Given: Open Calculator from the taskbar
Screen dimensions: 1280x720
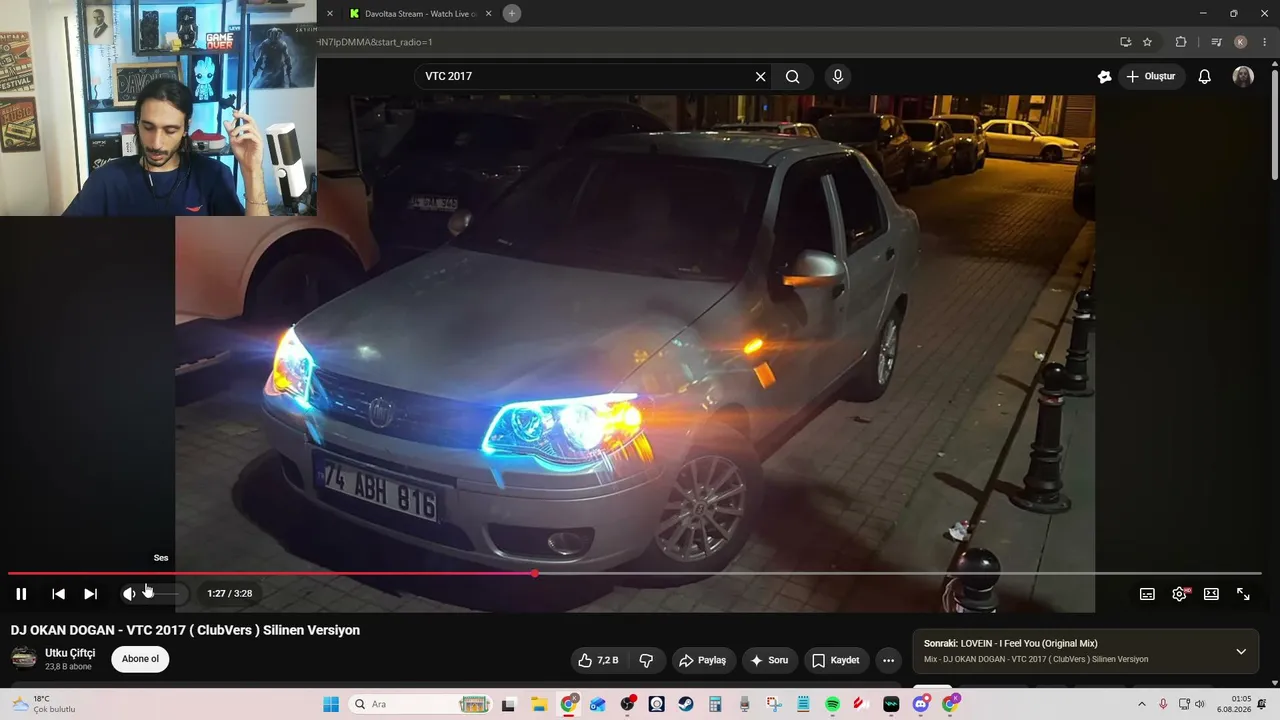Looking at the screenshot, I should coord(715,704).
